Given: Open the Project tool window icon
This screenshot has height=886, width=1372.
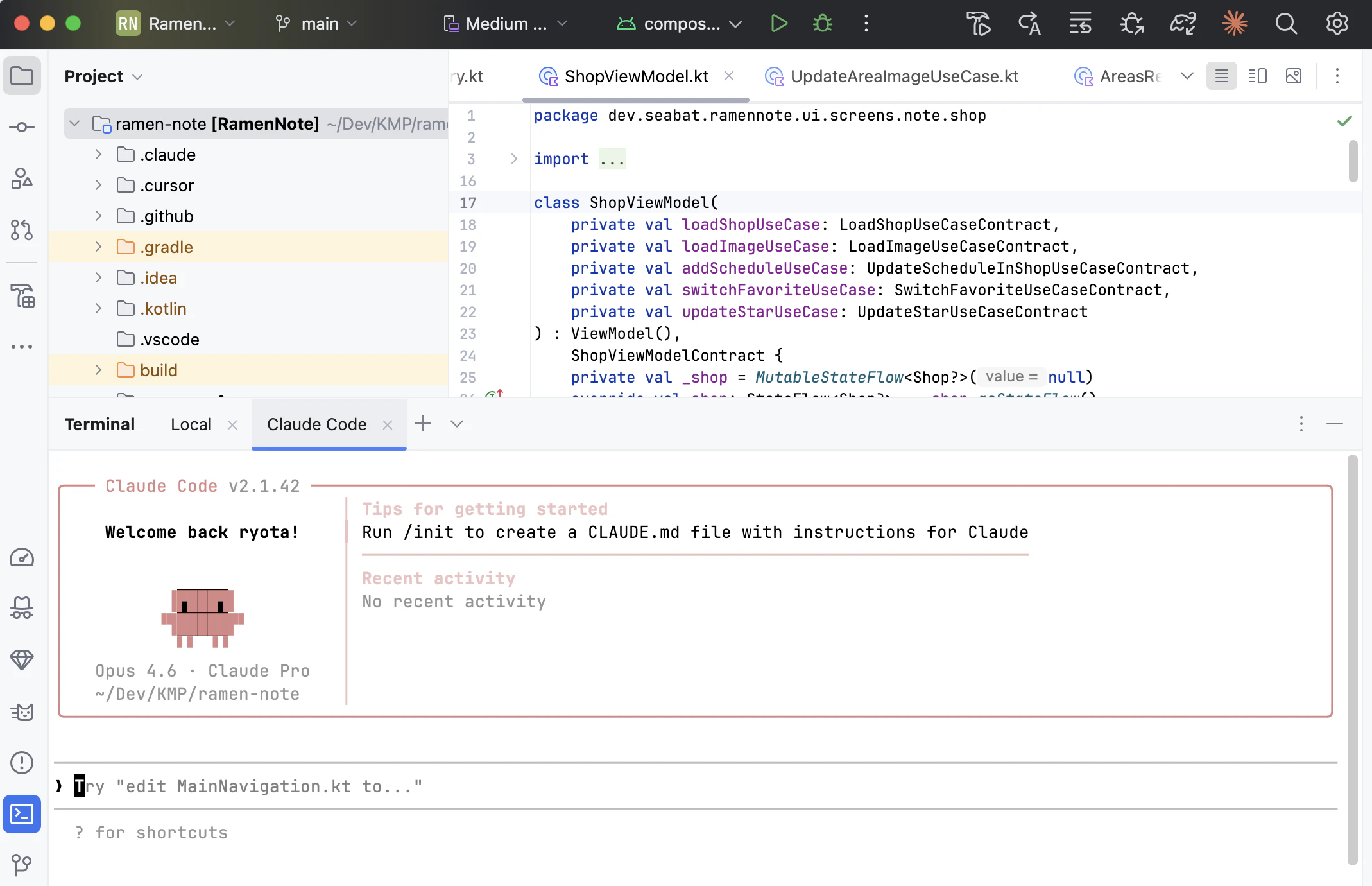Looking at the screenshot, I should pos(22,76).
